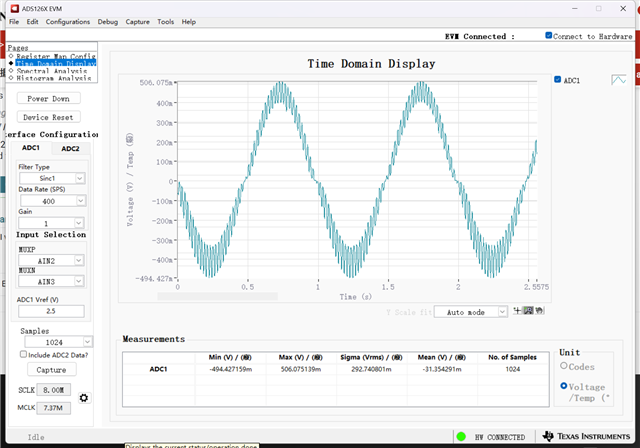The width and height of the screenshot is (640, 448).
Task: Toggle the Connect to Hardware checkbox
Action: (549, 35)
